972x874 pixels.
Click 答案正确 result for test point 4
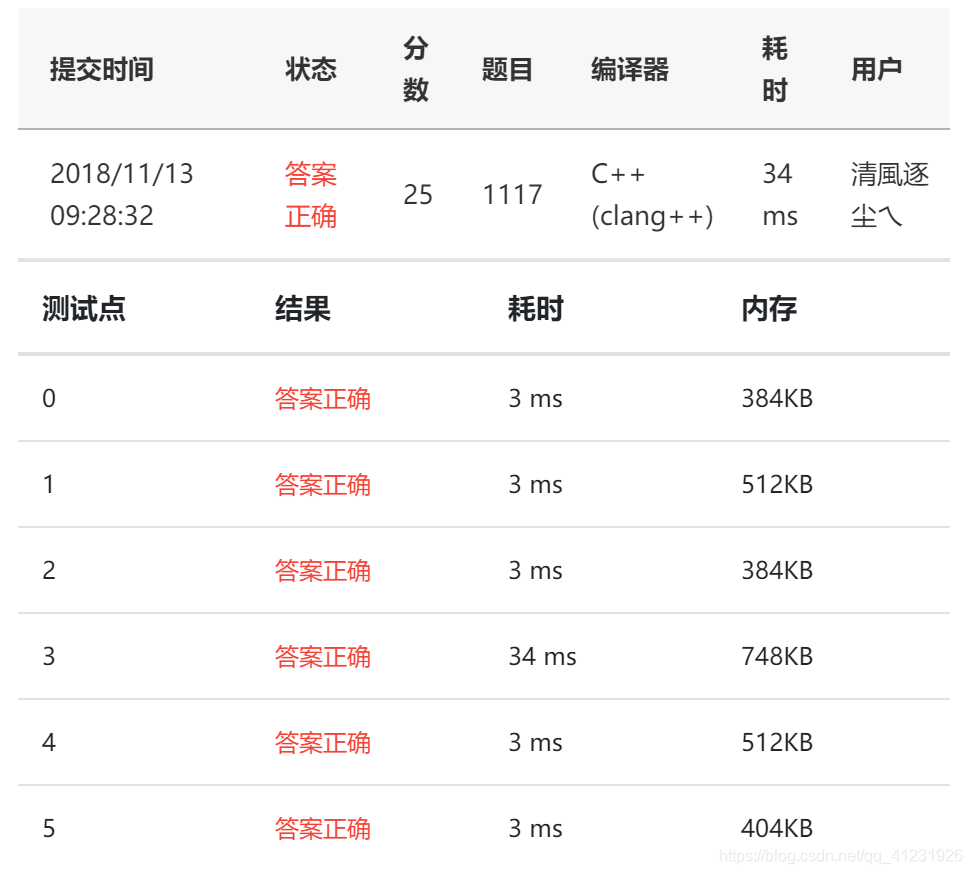pyautogui.click(x=322, y=743)
